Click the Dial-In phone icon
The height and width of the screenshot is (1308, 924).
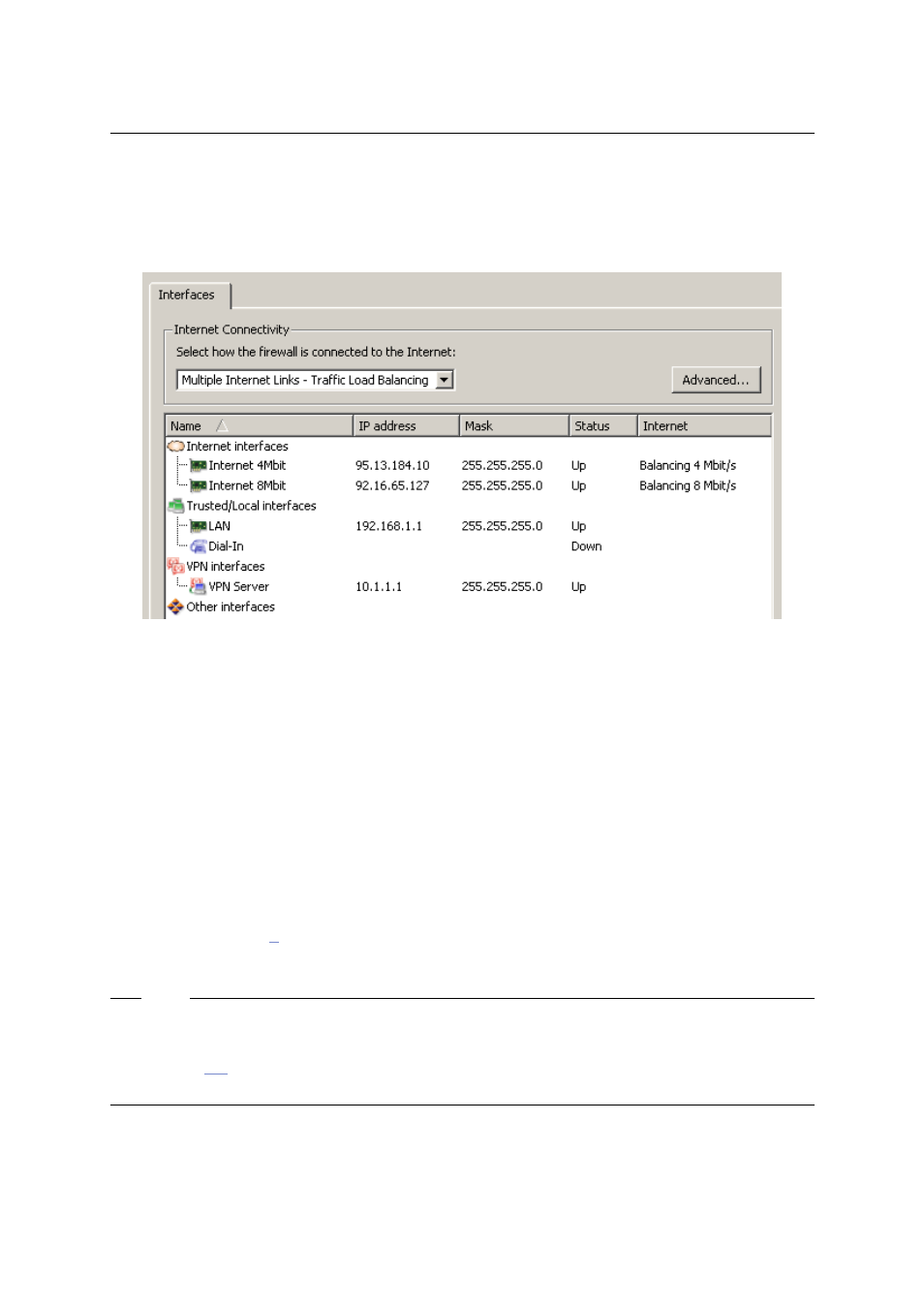(x=199, y=546)
